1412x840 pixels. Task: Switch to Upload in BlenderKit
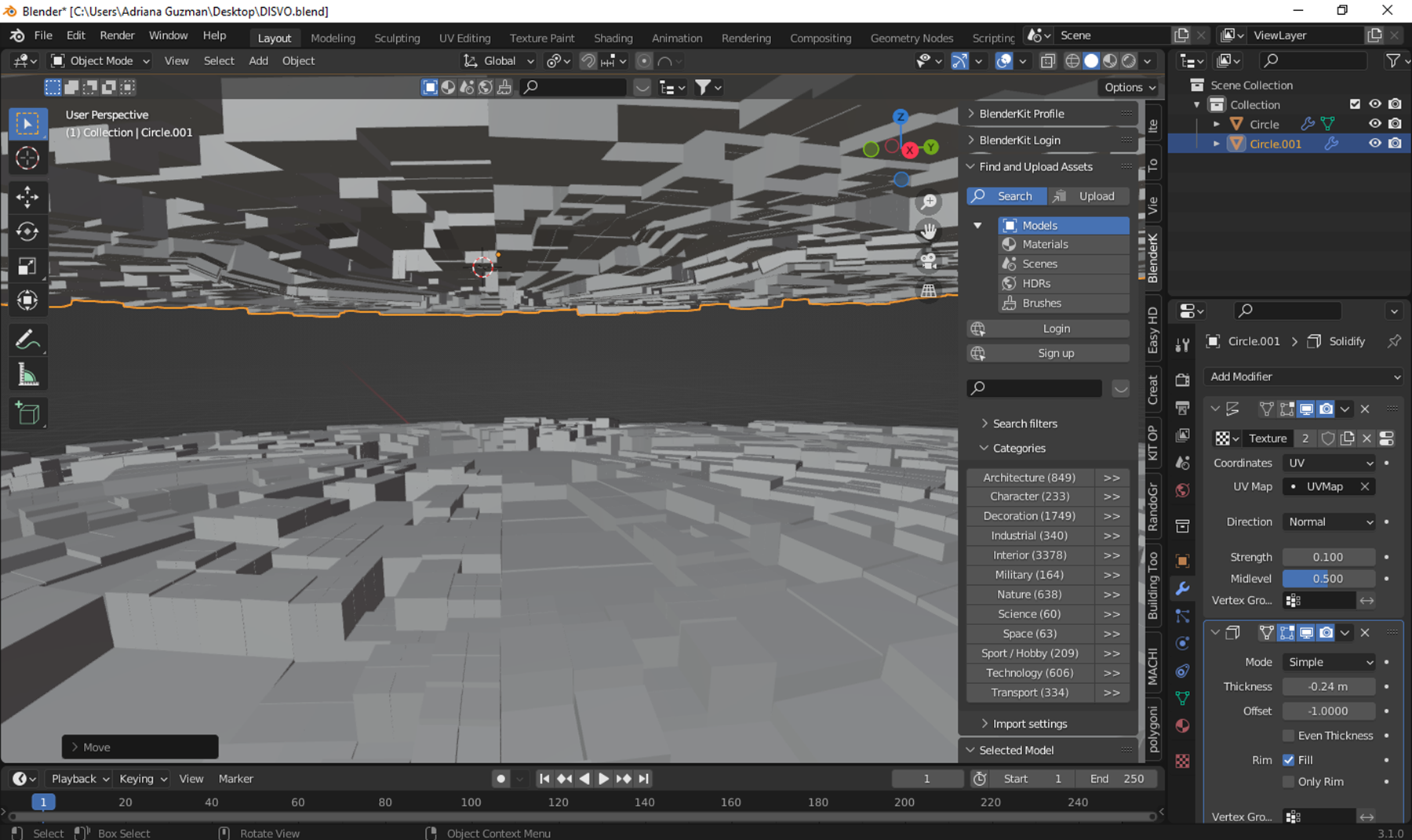point(1088,196)
